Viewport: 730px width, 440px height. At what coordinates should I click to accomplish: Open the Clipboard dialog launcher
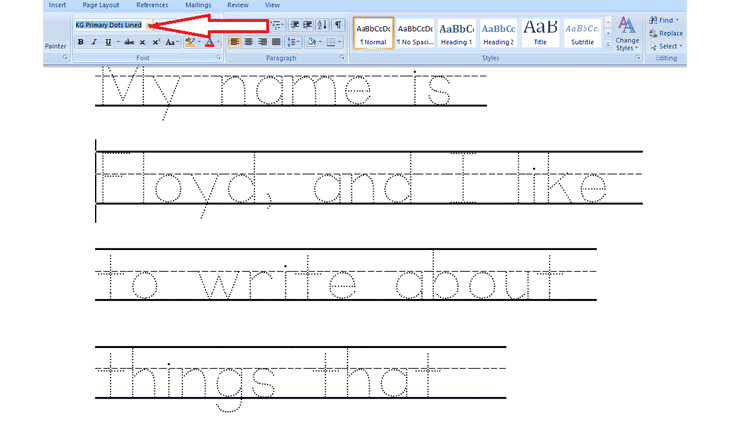point(65,57)
